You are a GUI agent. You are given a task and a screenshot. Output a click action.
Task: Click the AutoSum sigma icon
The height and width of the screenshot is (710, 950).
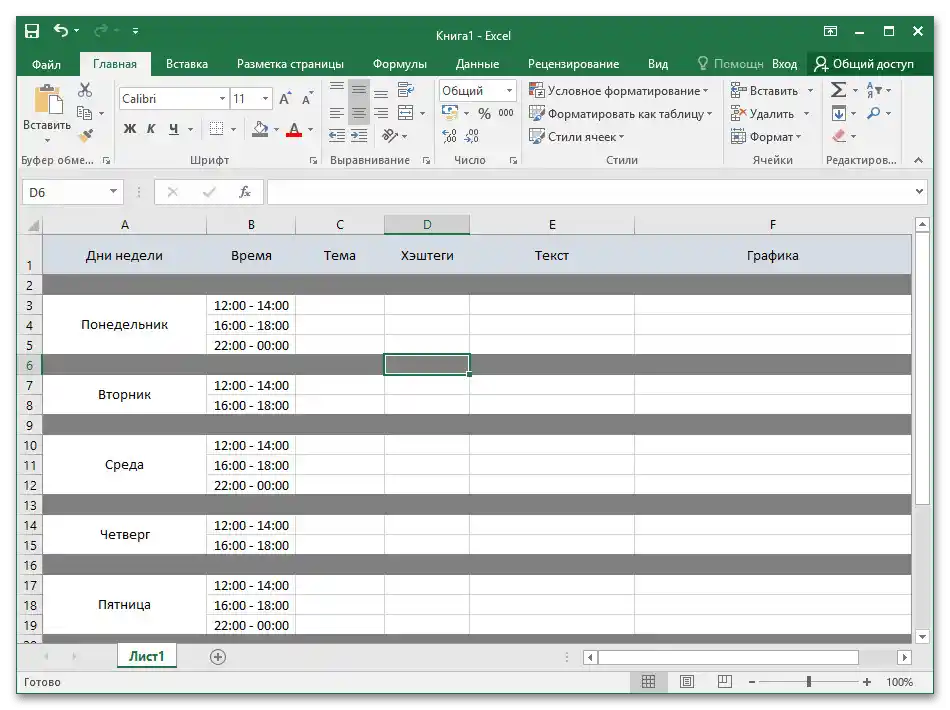[x=839, y=90]
